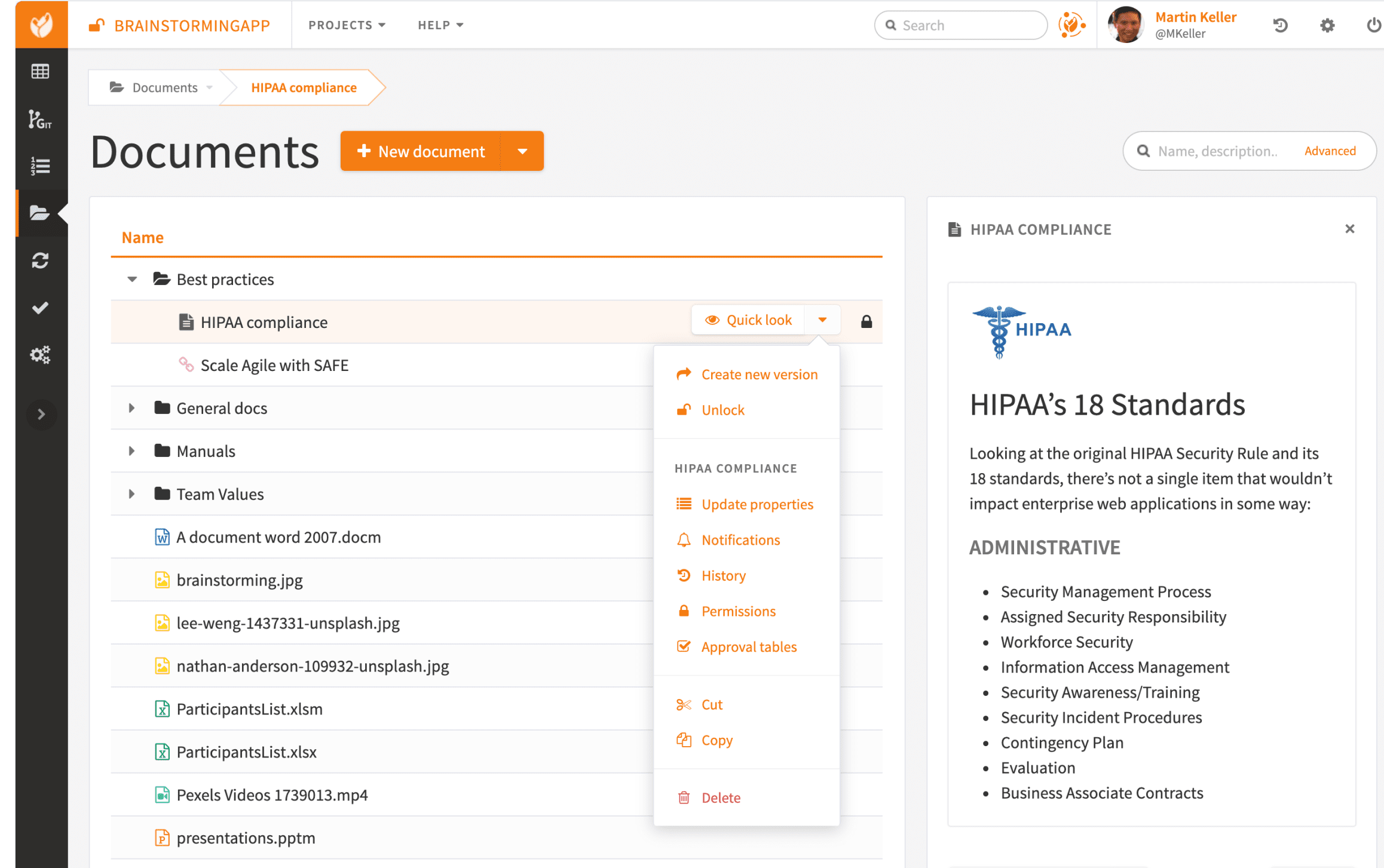This screenshot has width=1384, height=868.
Task: Open the New document dropdown arrow
Action: point(522,151)
